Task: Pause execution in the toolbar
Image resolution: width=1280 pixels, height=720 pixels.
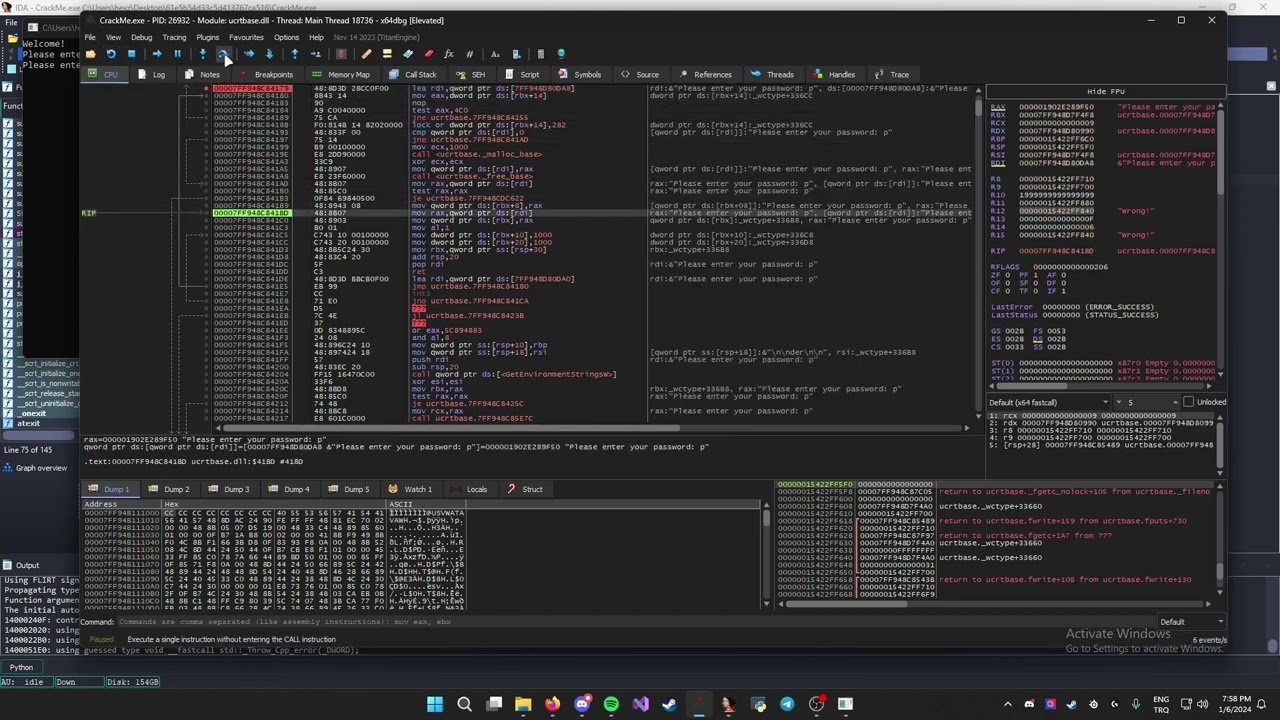Action: (178, 54)
